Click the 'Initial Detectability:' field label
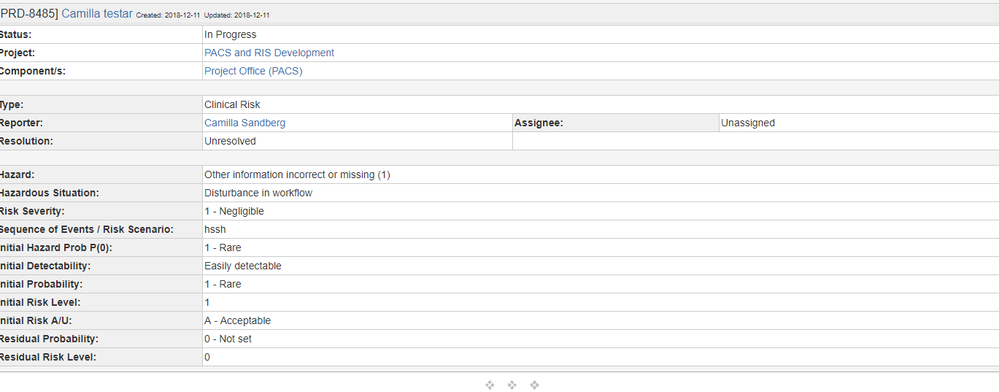Screen dimensions: 999x392 pyautogui.click(x=45, y=266)
